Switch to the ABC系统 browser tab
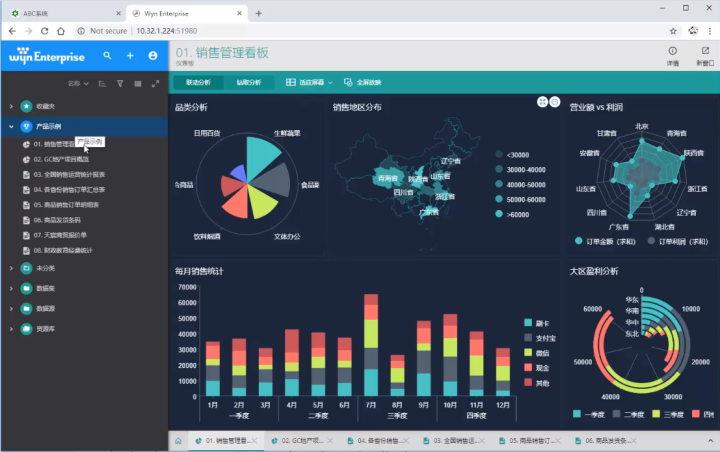This screenshot has width=720, height=452. (x=64, y=13)
